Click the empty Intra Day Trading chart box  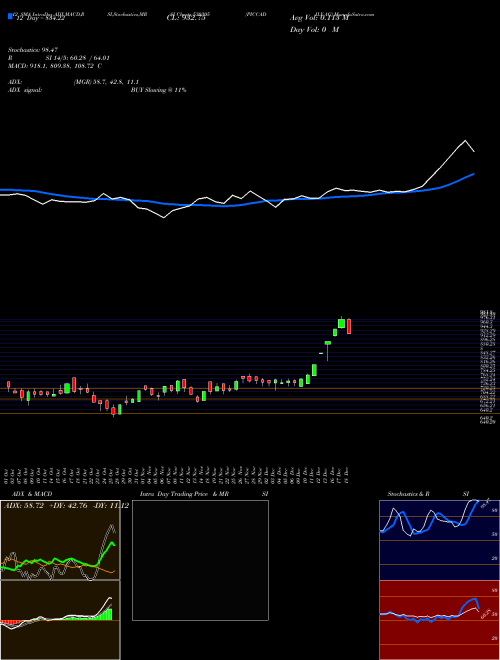(200, 560)
